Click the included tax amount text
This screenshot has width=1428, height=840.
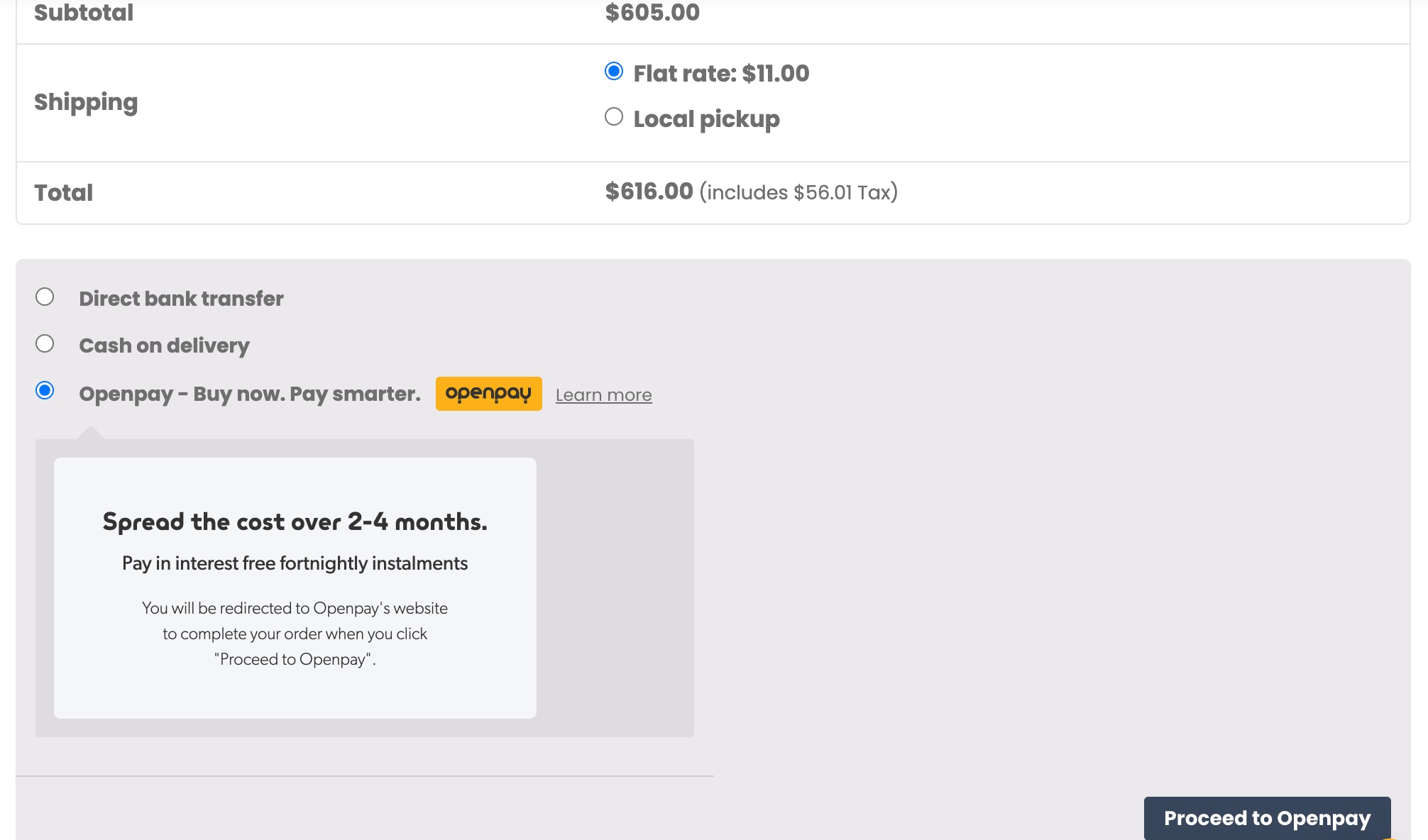click(798, 191)
